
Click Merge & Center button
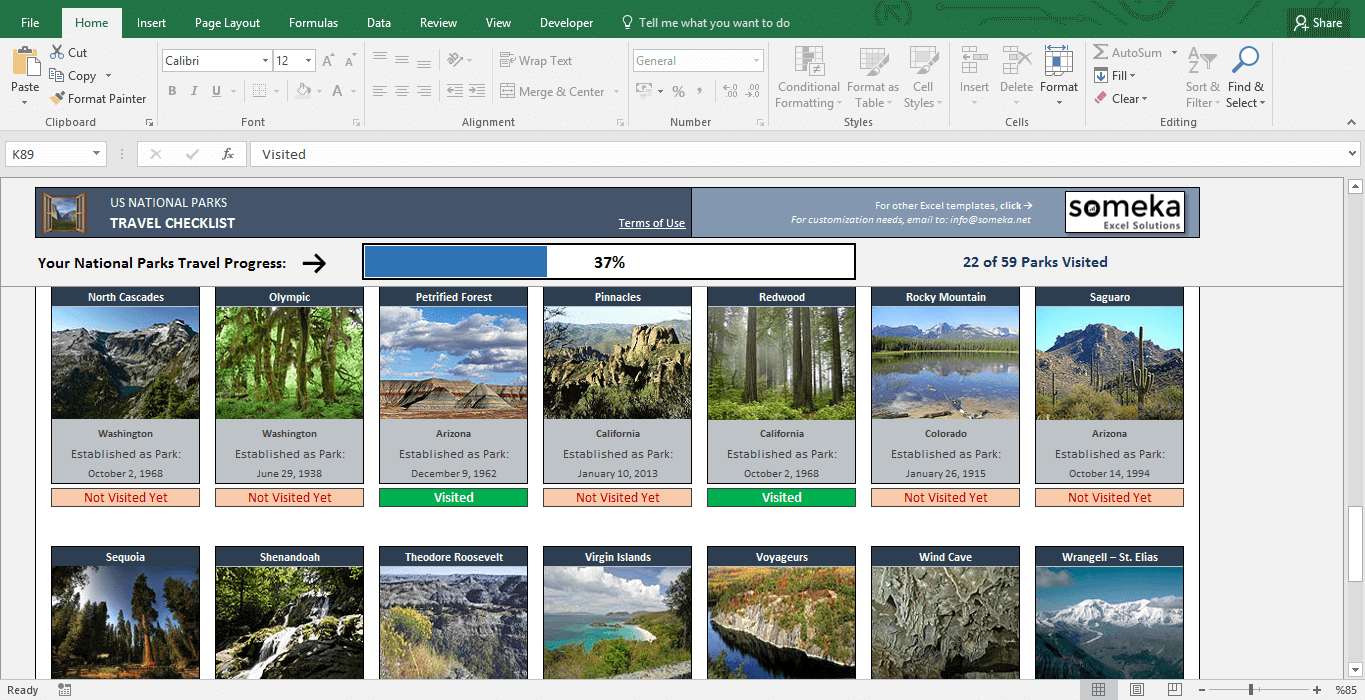[553, 92]
